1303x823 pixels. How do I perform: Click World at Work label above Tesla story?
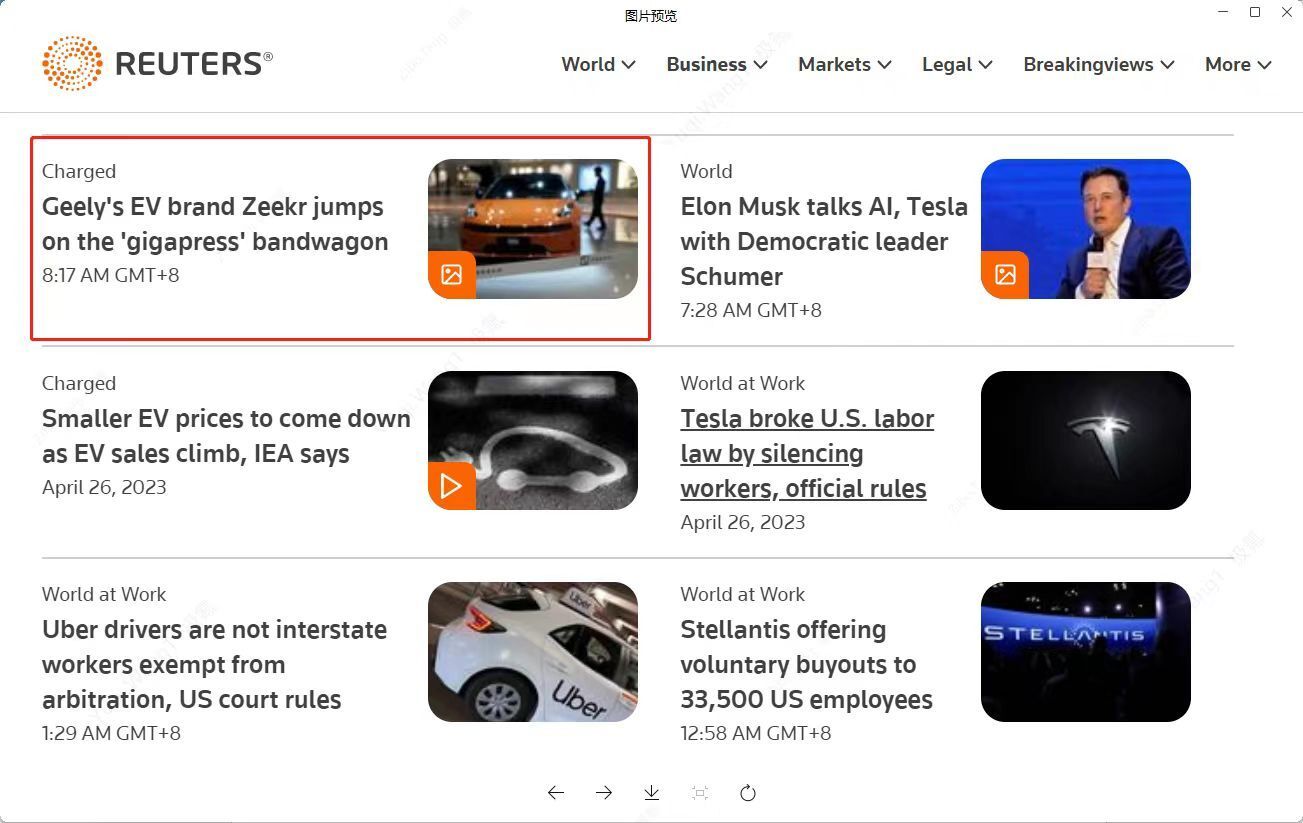click(x=742, y=383)
